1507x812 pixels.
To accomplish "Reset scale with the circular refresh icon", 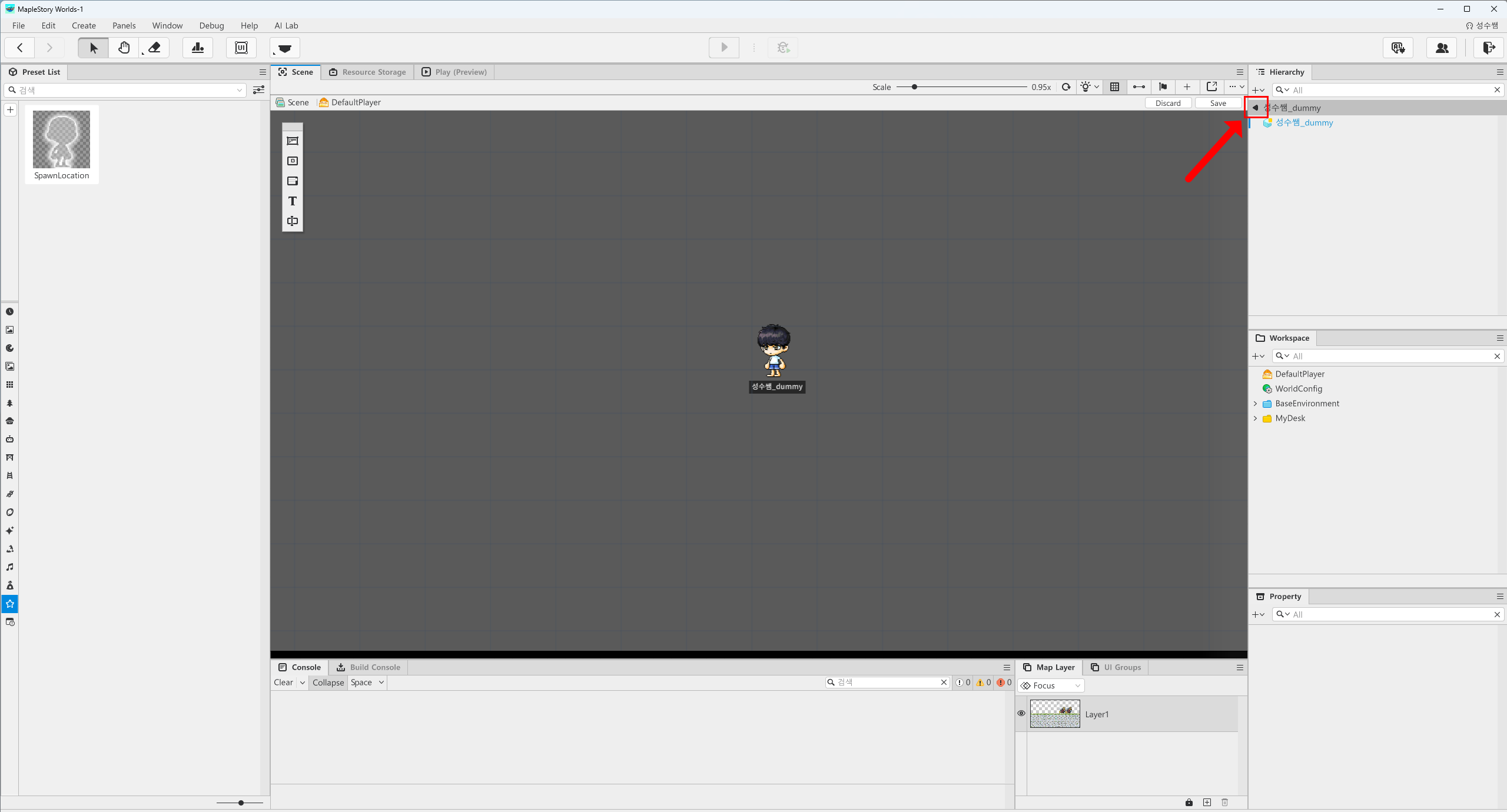I will tap(1066, 87).
